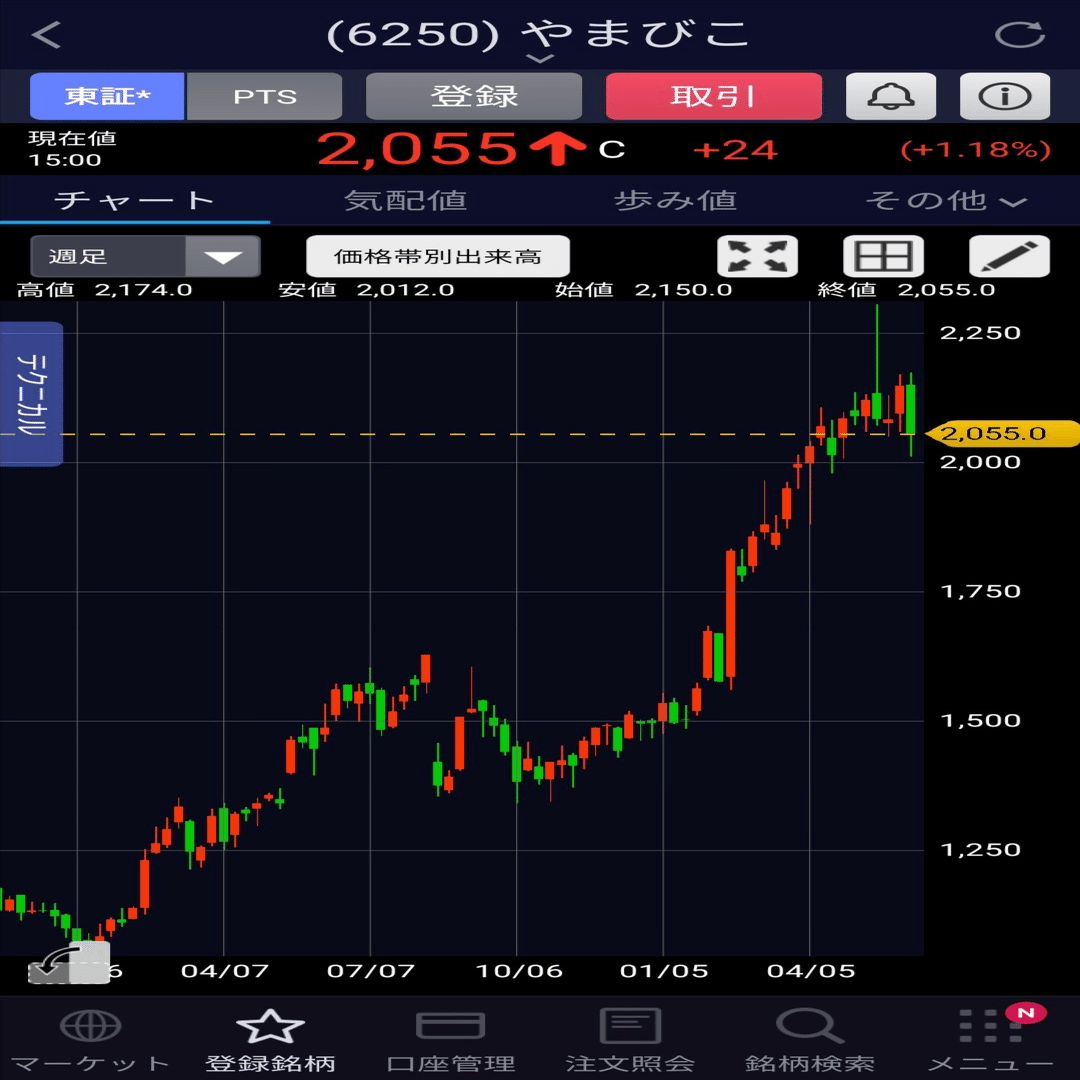The height and width of the screenshot is (1080, 1080).
Task: Click the 現在値 15:00 label
Action: 72,149
